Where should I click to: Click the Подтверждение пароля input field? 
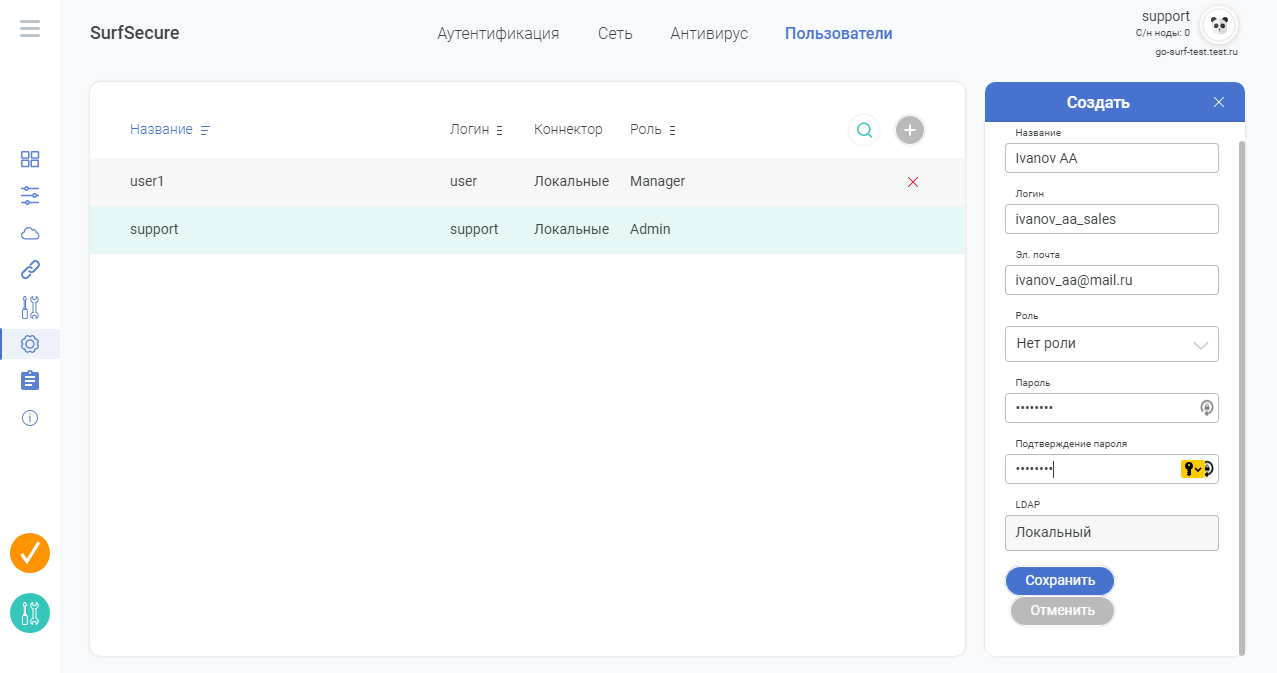pos(1112,469)
